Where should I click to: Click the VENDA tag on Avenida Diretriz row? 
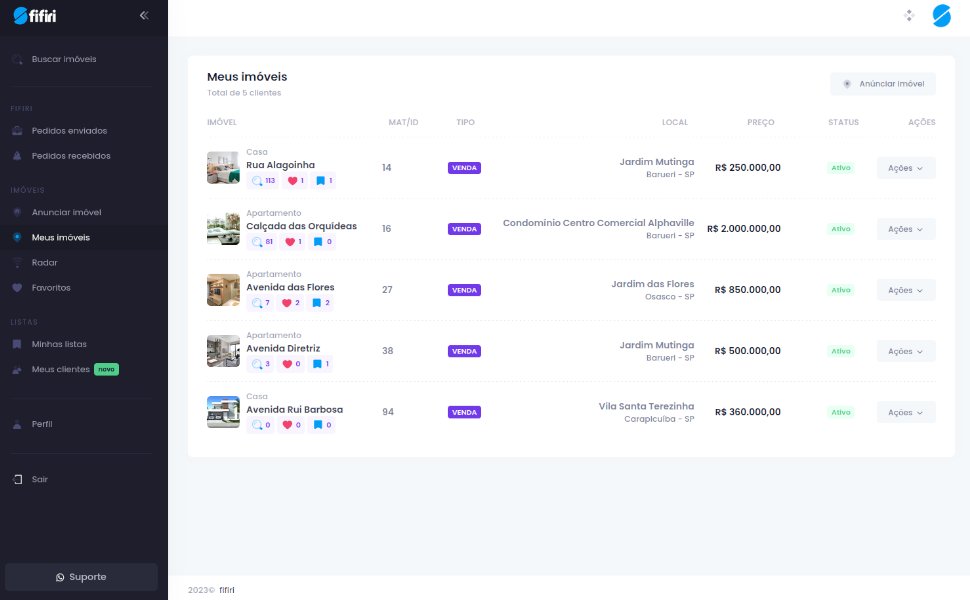click(x=464, y=351)
